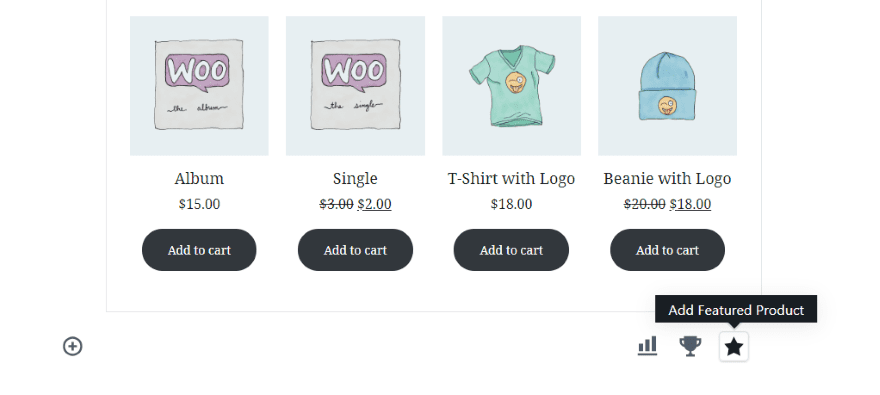Viewport: 880px width, 395px height.
Task: Open the Album product title
Action: [x=199, y=178]
